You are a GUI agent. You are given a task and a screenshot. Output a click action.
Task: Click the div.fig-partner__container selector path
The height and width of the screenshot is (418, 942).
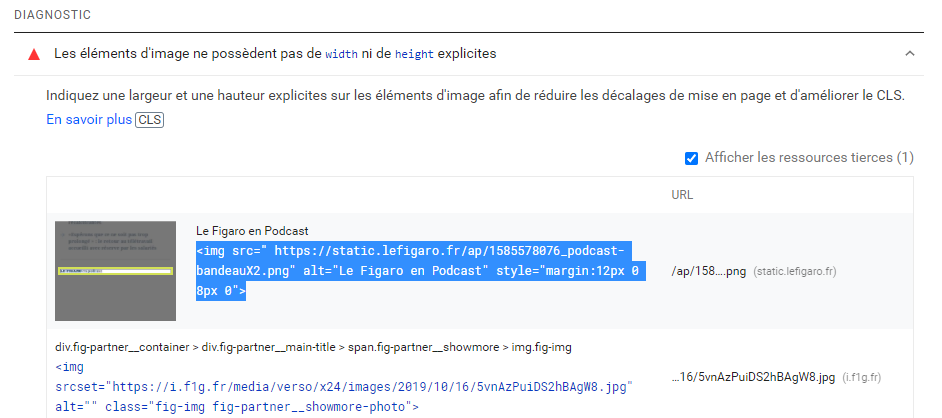[x=312, y=347]
